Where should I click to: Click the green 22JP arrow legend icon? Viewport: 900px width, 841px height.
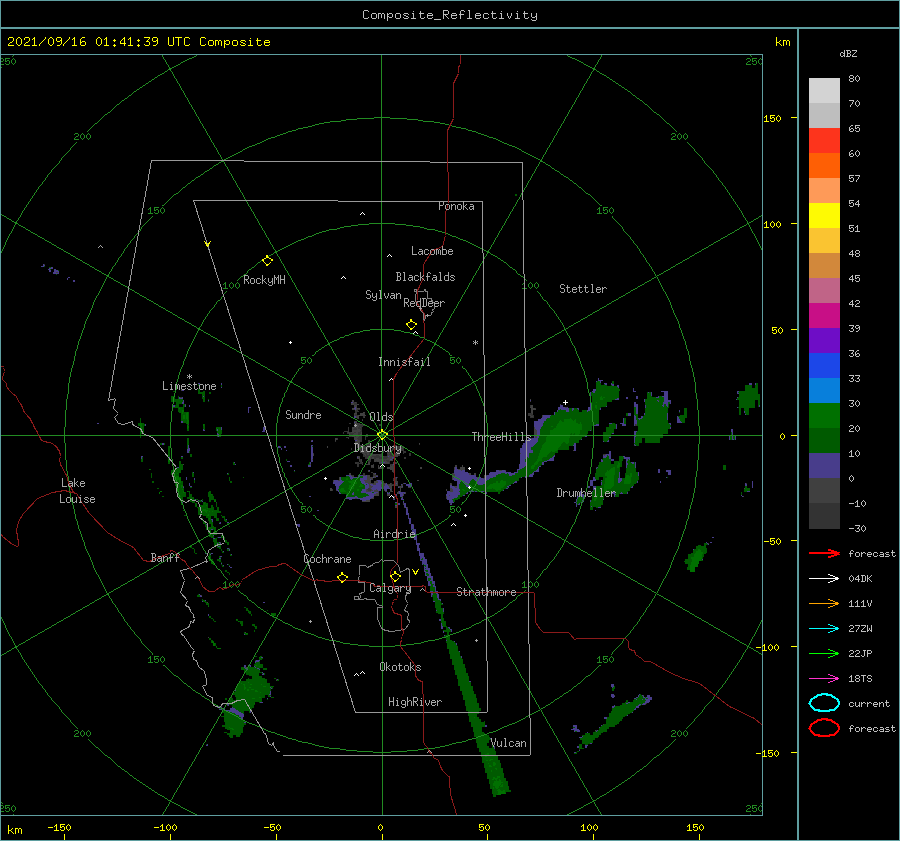pyautogui.click(x=824, y=653)
